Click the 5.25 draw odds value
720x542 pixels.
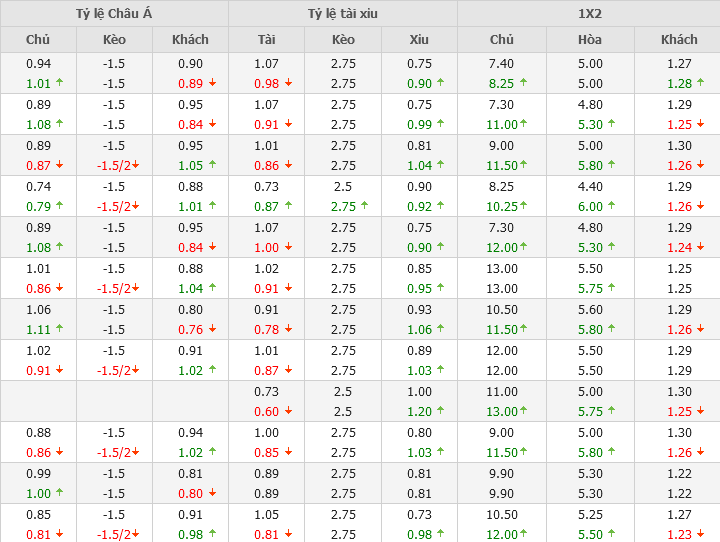tap(590, 515)
